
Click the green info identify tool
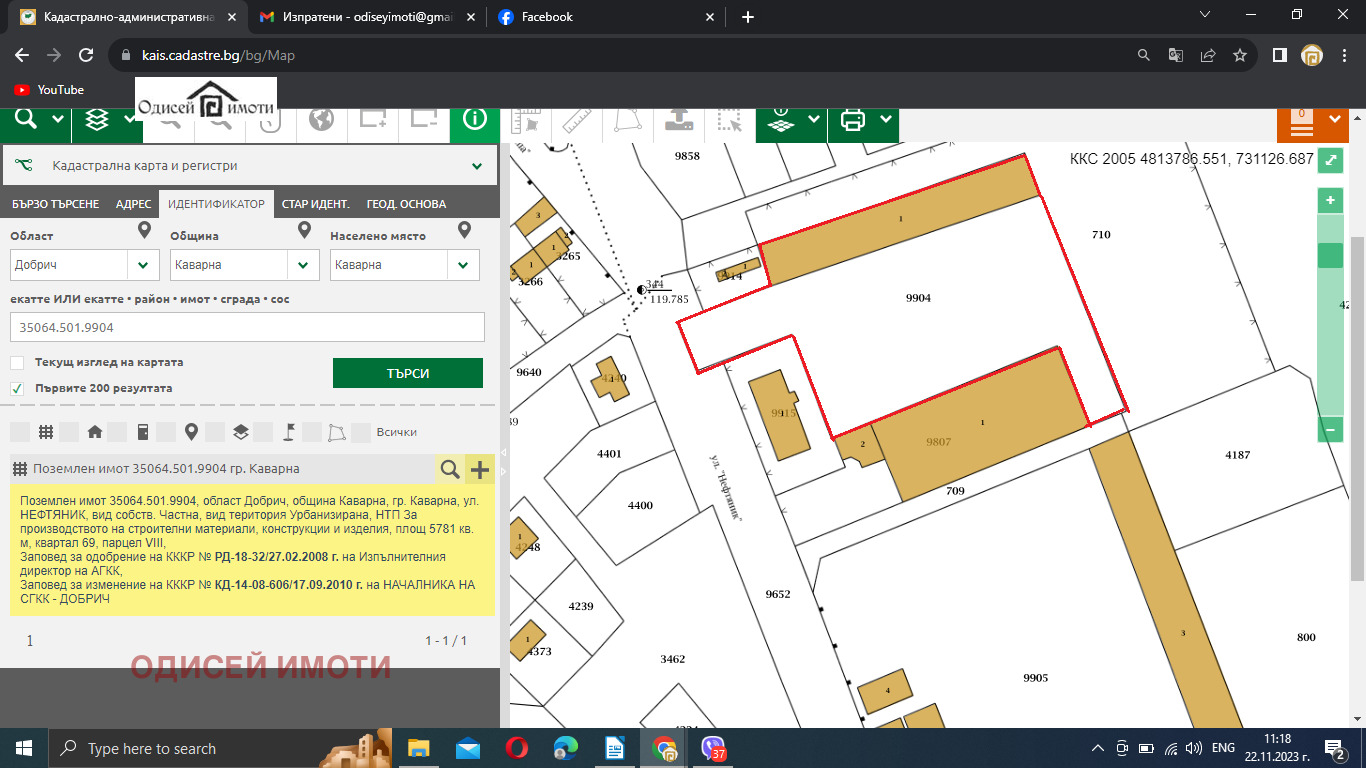click(x=474, y=120)
